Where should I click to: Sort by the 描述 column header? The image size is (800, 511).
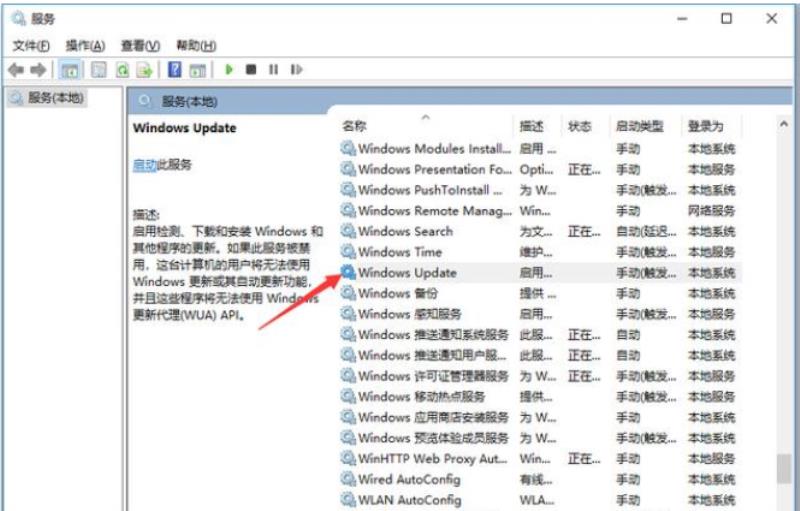(532, 126)
